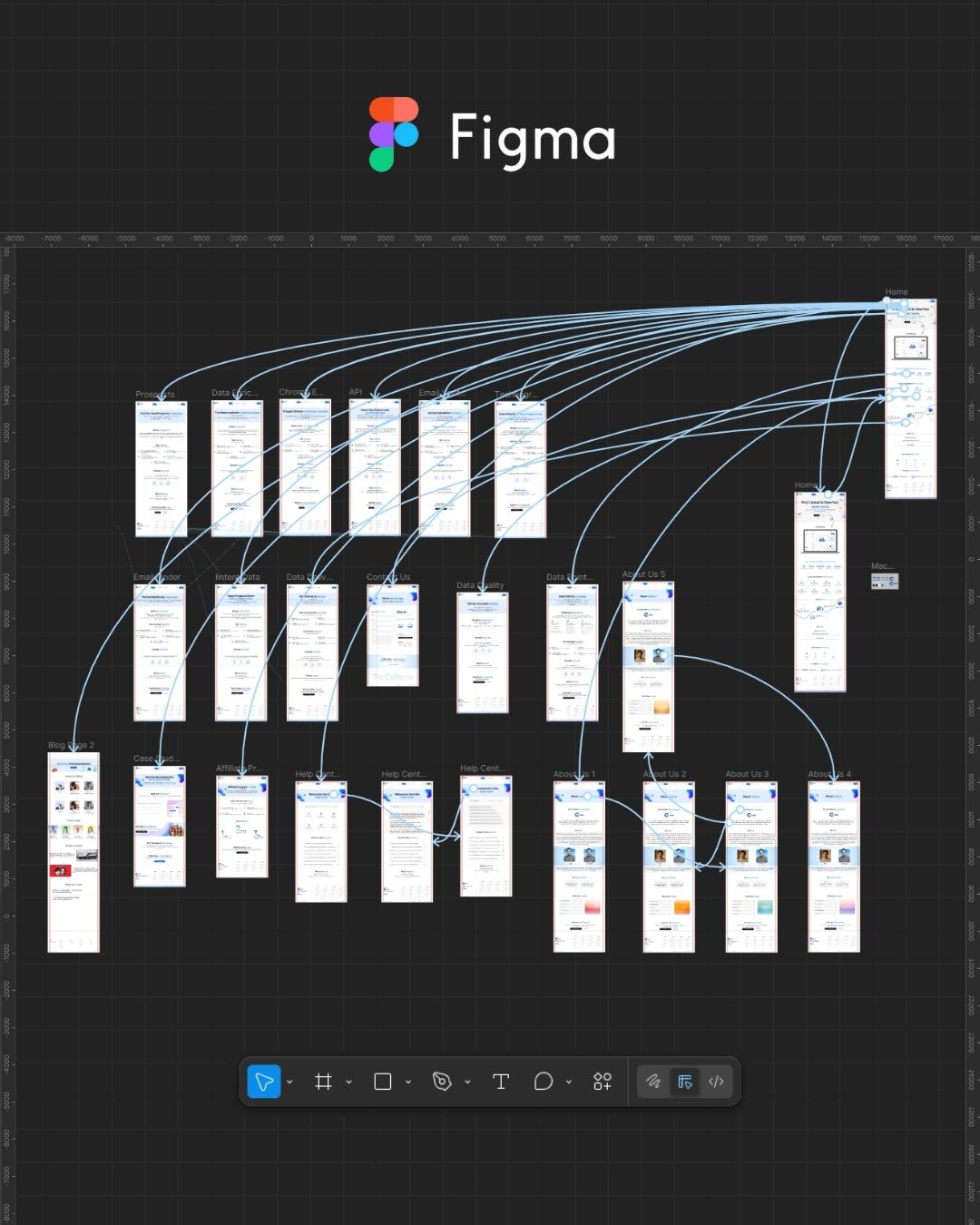Open the Actions menu icon
The width and height of the screenshot is (980, 1225).
(603, 1082)
